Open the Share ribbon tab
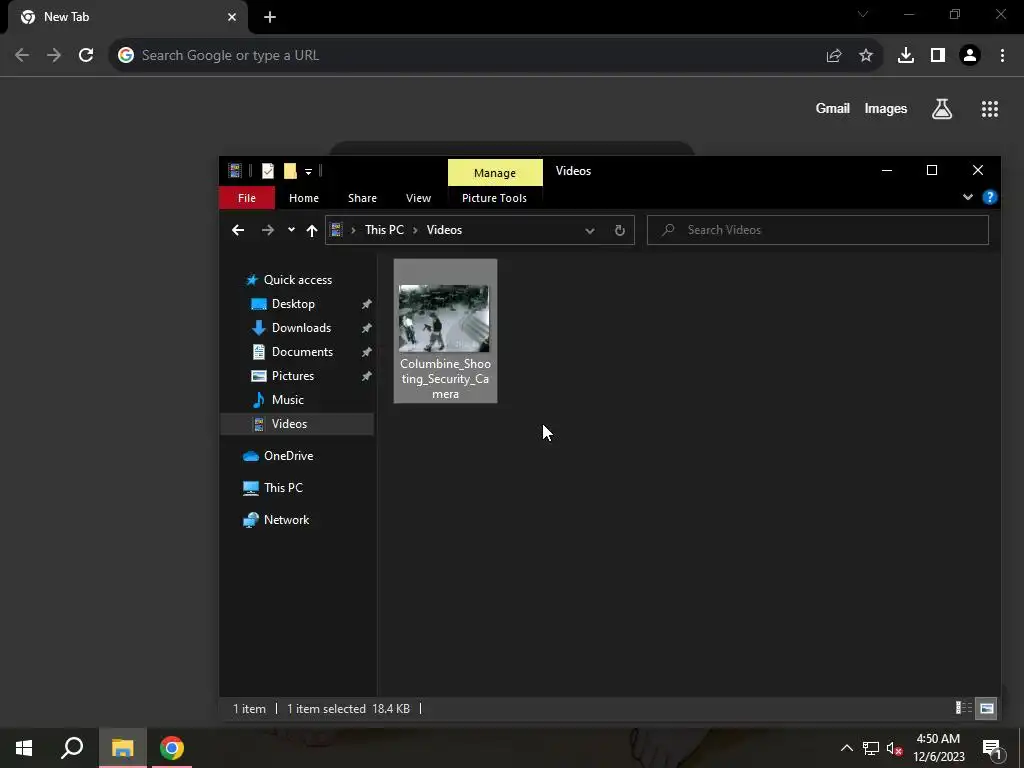 click(x=362, y=198)
